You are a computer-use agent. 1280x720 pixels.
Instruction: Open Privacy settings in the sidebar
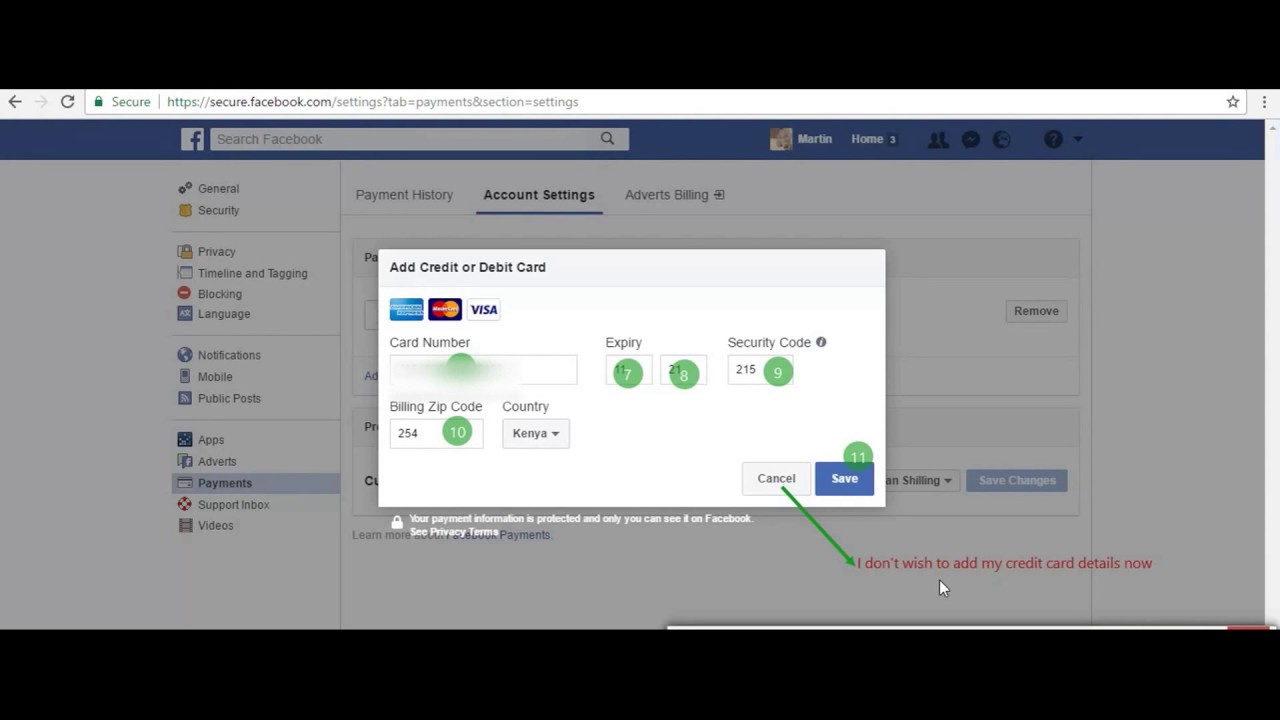[x=216, y=252]
